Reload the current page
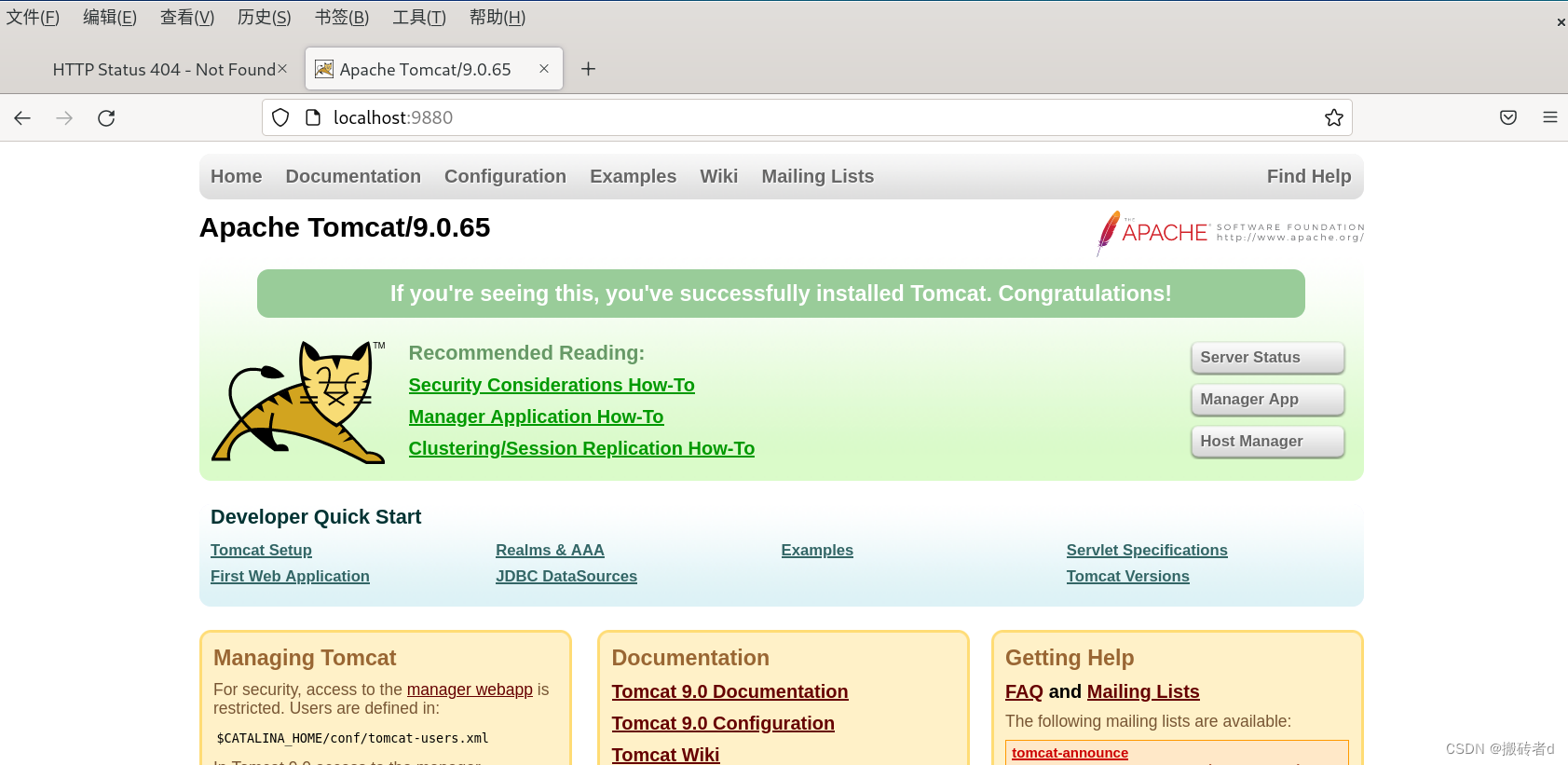This screenshot has height=765, width=1568. (106, 117)
